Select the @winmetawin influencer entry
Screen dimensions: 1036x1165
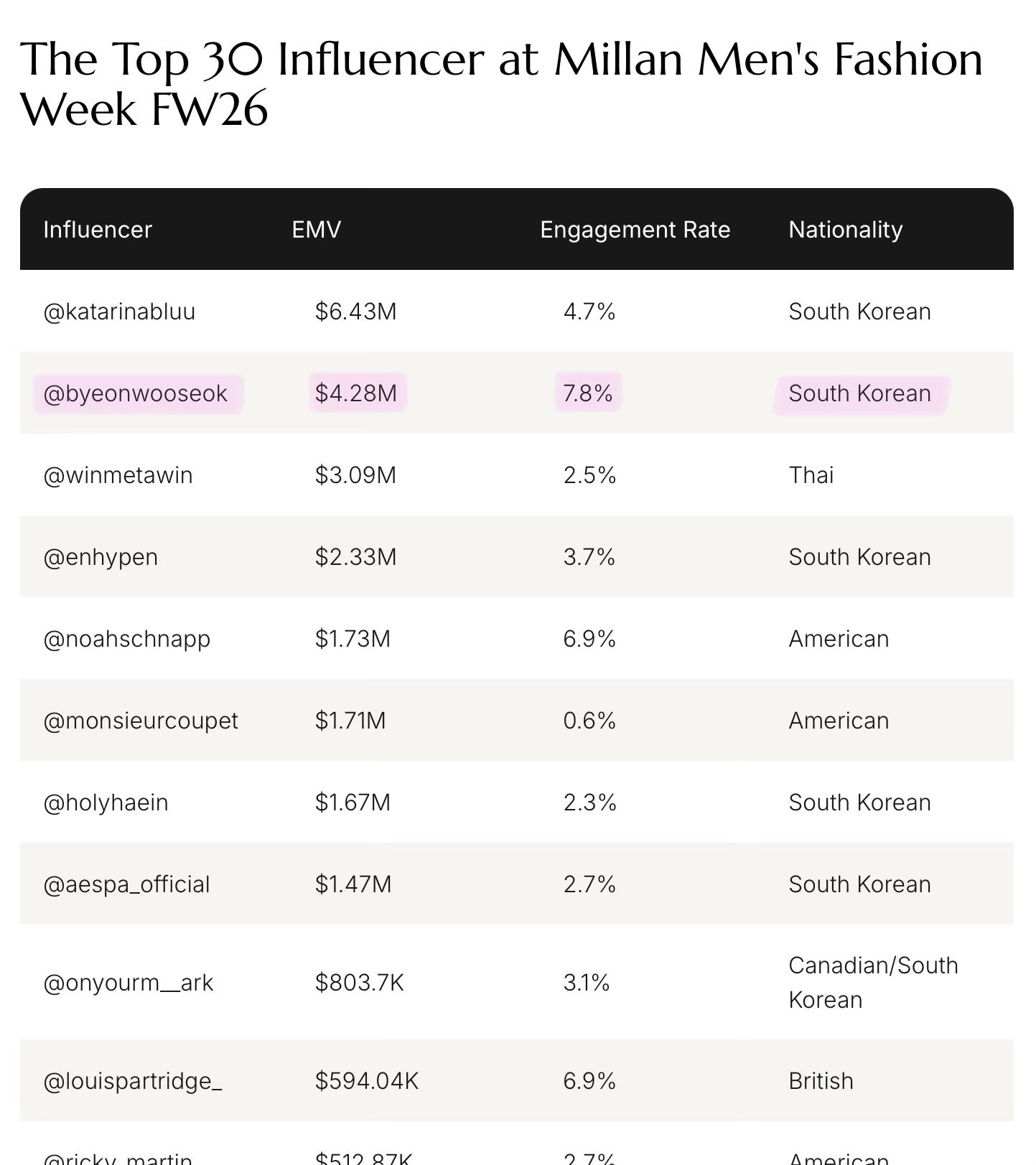pos(118,475)
